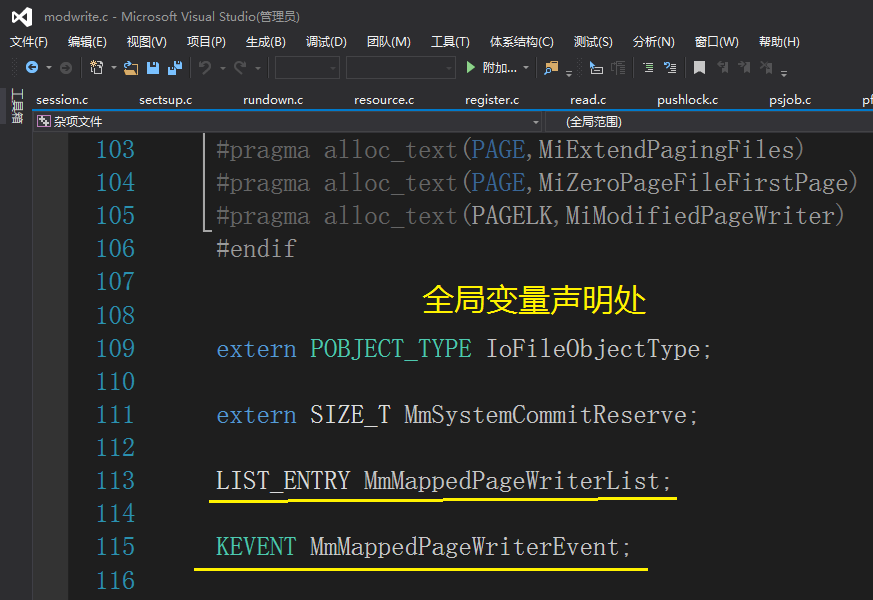Click the Previous bookmark icon
Screen dimensions: 873x600
pyautogui.click(x=723, y=68)
